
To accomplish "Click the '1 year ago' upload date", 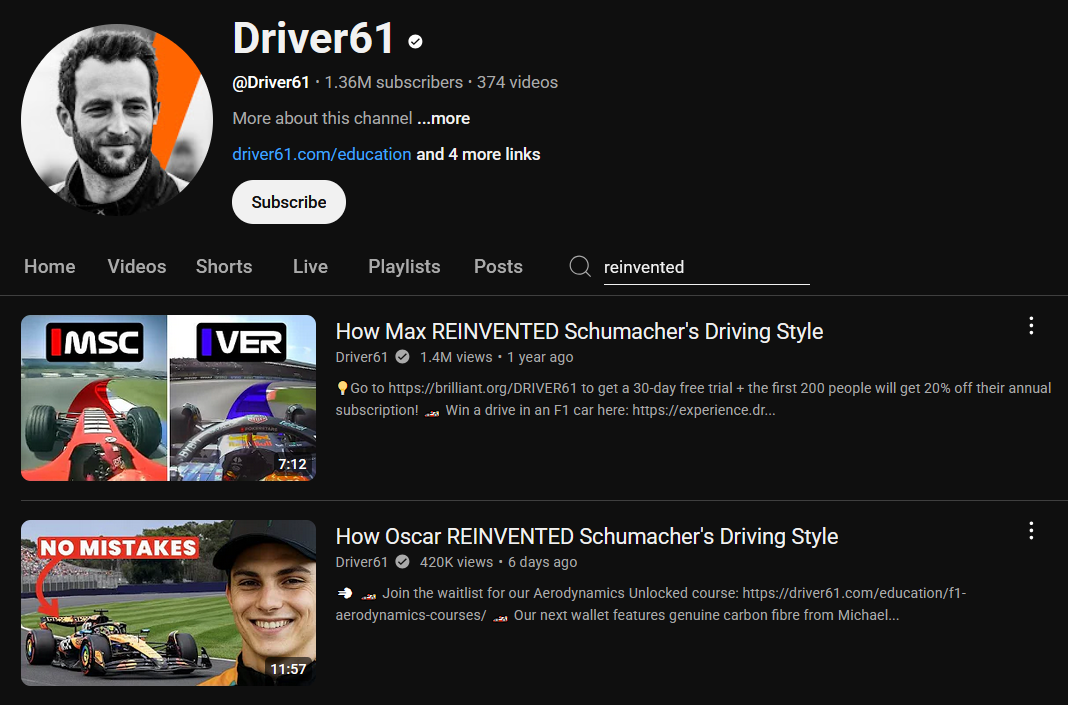I will coord(540,357).
